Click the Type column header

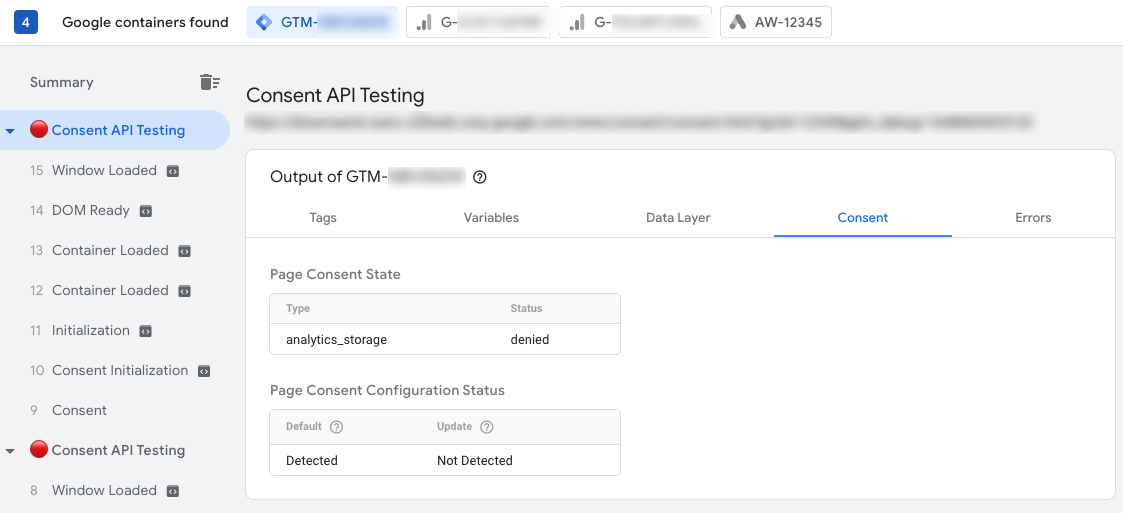[x=298, y=309]
